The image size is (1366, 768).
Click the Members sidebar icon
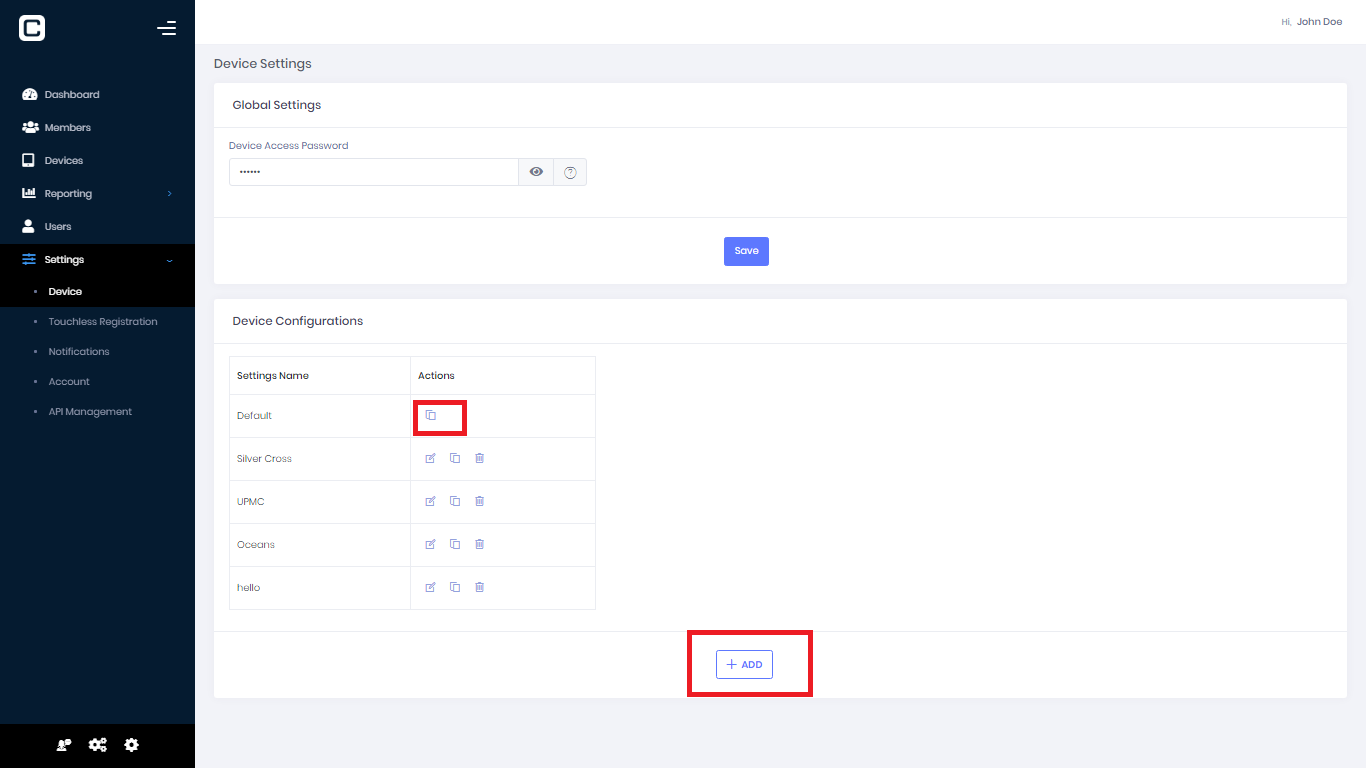30,127
